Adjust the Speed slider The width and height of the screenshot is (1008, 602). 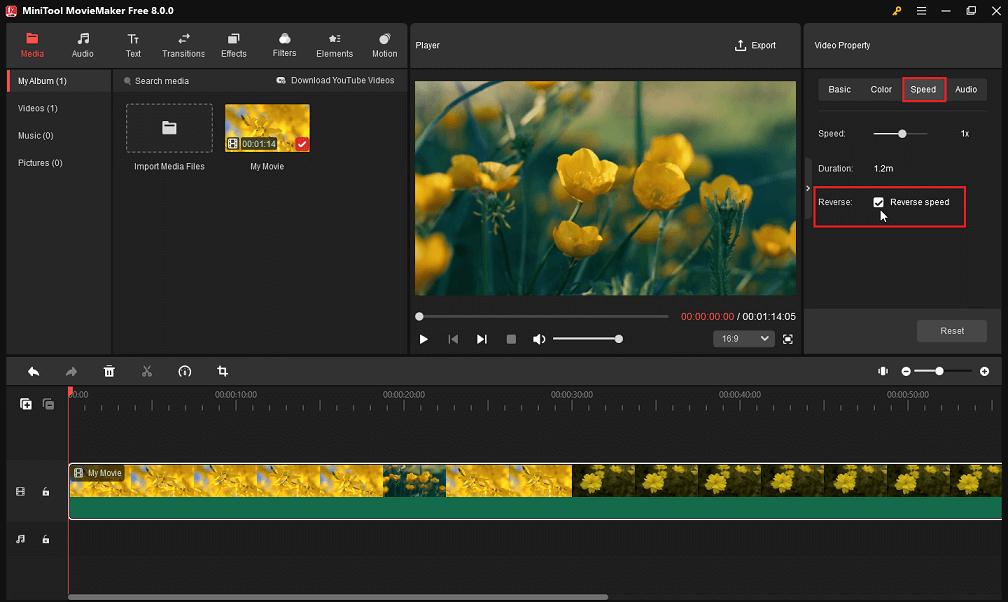click(x=901, y=134)
